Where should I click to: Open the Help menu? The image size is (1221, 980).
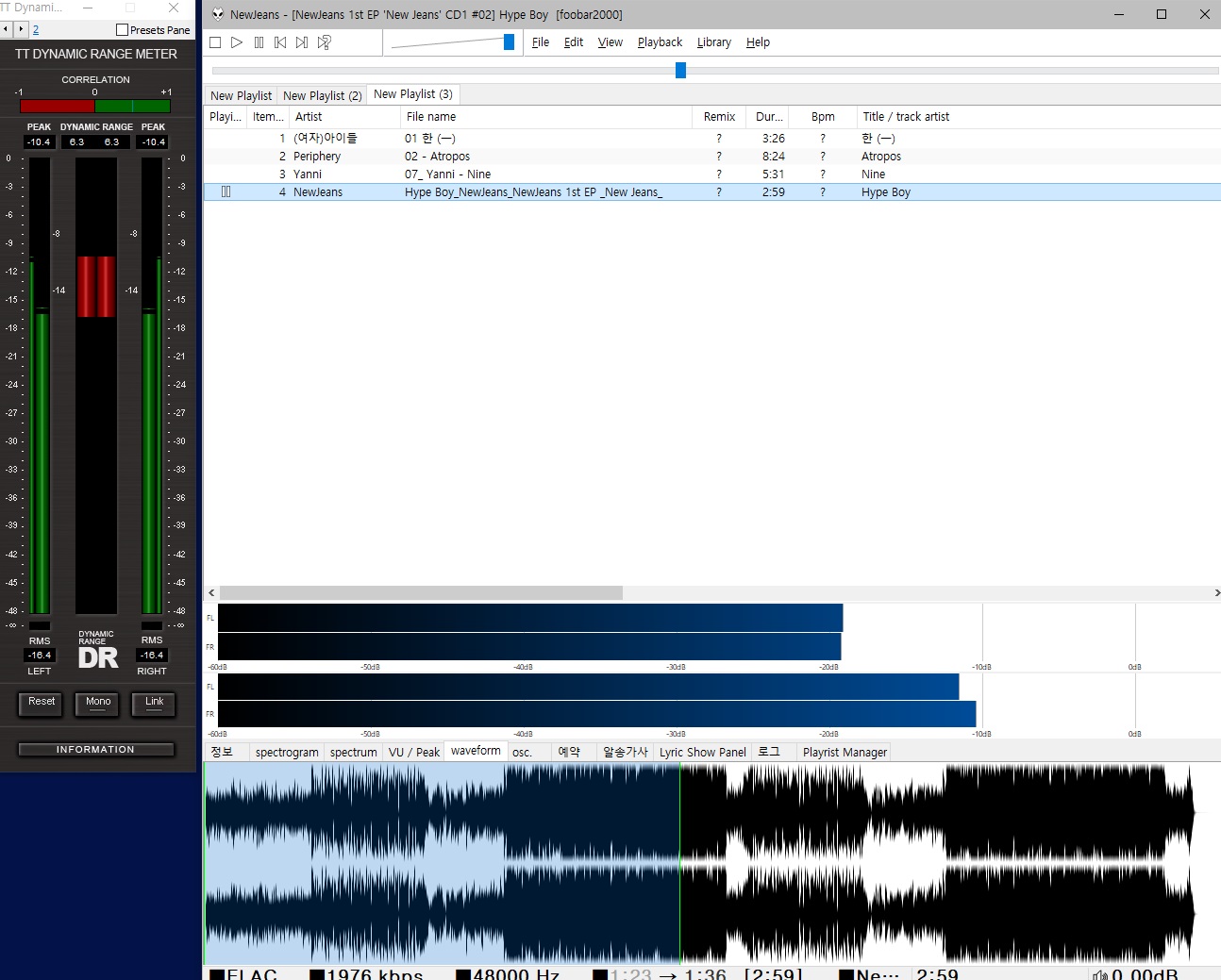[x=758, y=42]
